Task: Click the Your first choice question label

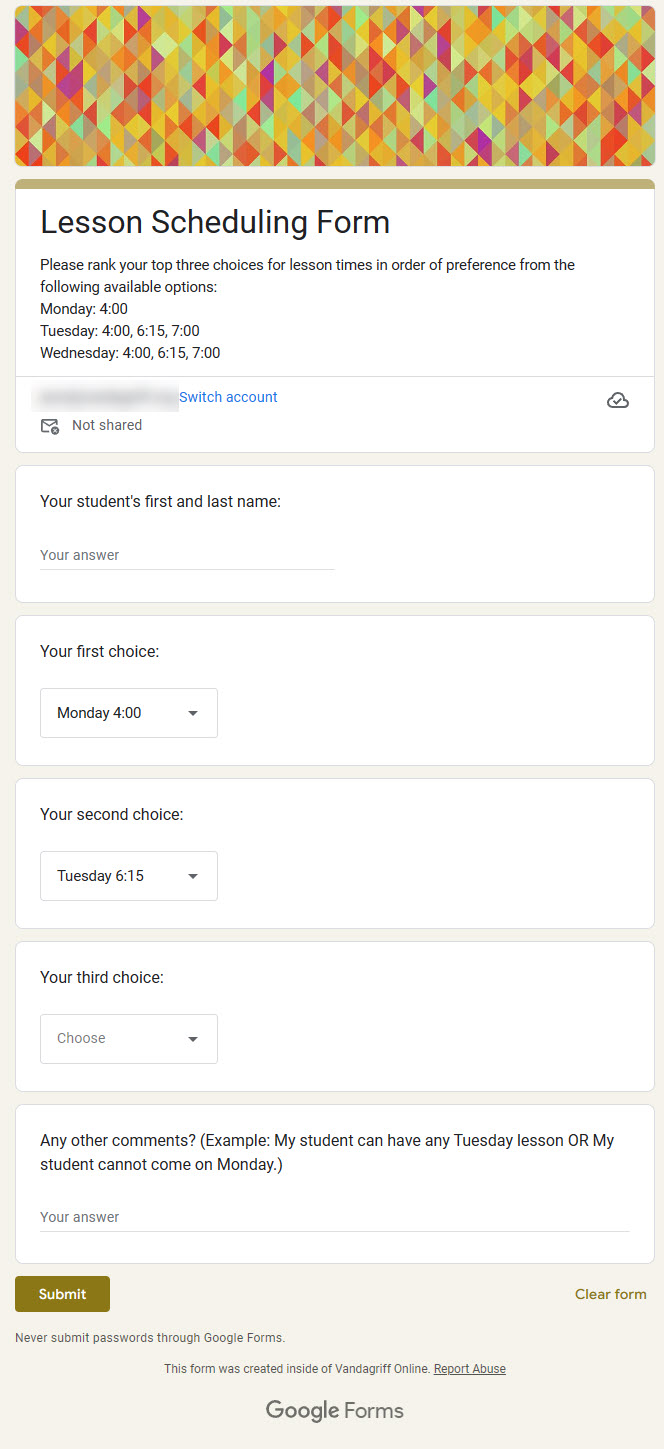Action: pyautogui.click(x=100, y=651)
